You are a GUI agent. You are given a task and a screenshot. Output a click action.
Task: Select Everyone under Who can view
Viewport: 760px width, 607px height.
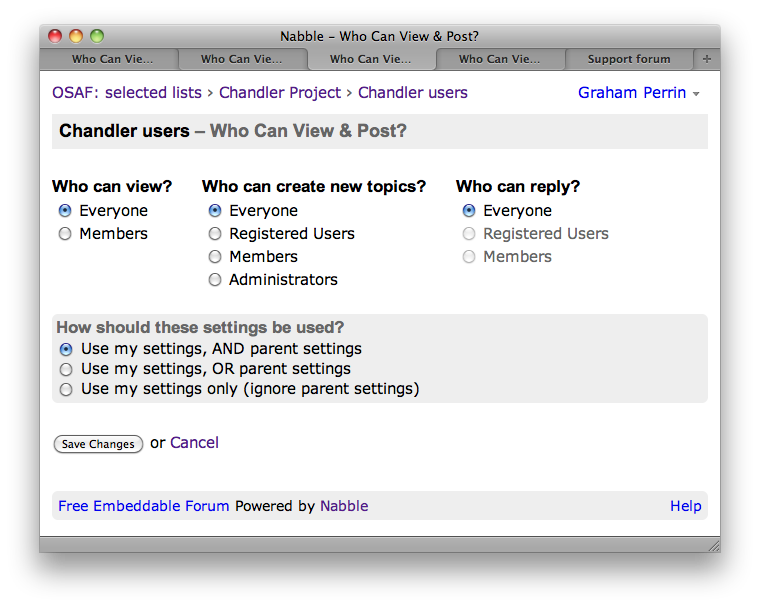tap(66, 211)
